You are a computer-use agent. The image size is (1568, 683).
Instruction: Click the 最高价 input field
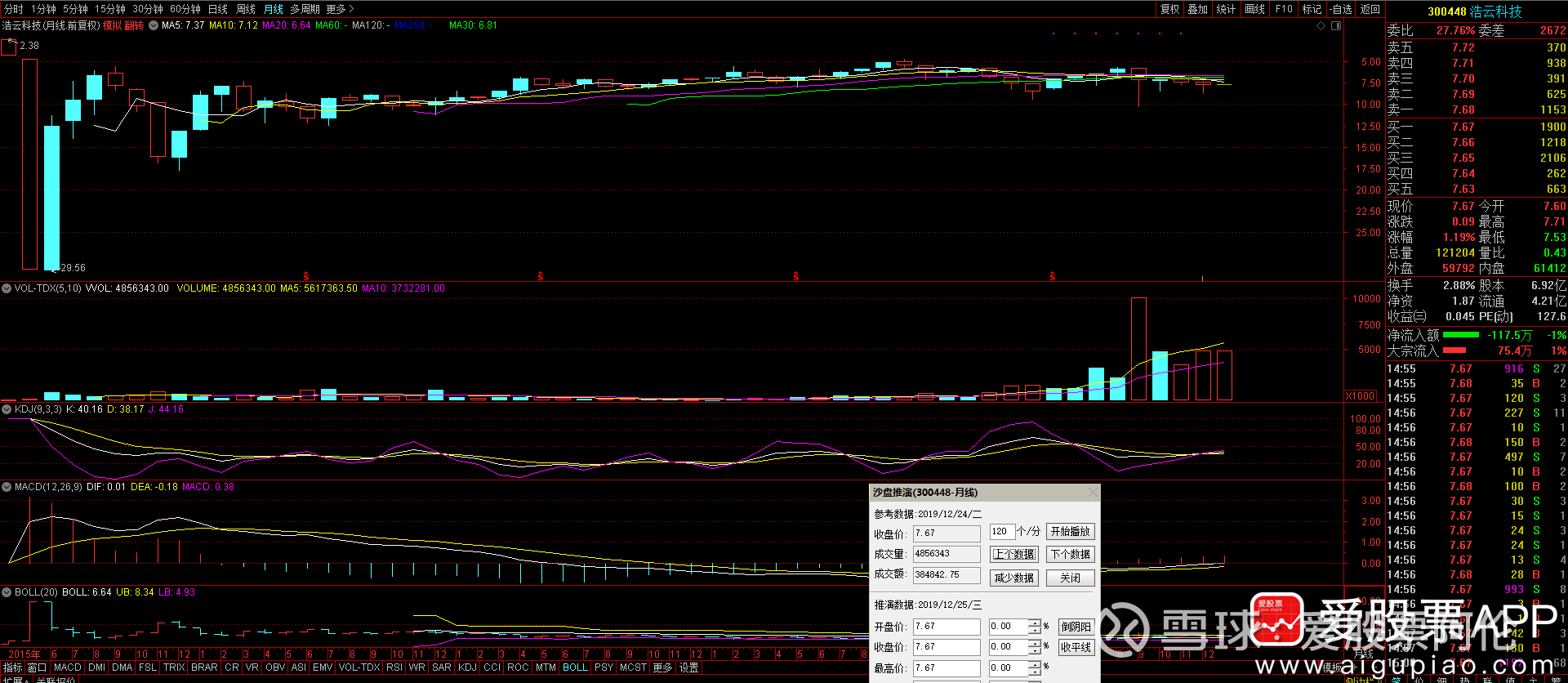point(947,668)
